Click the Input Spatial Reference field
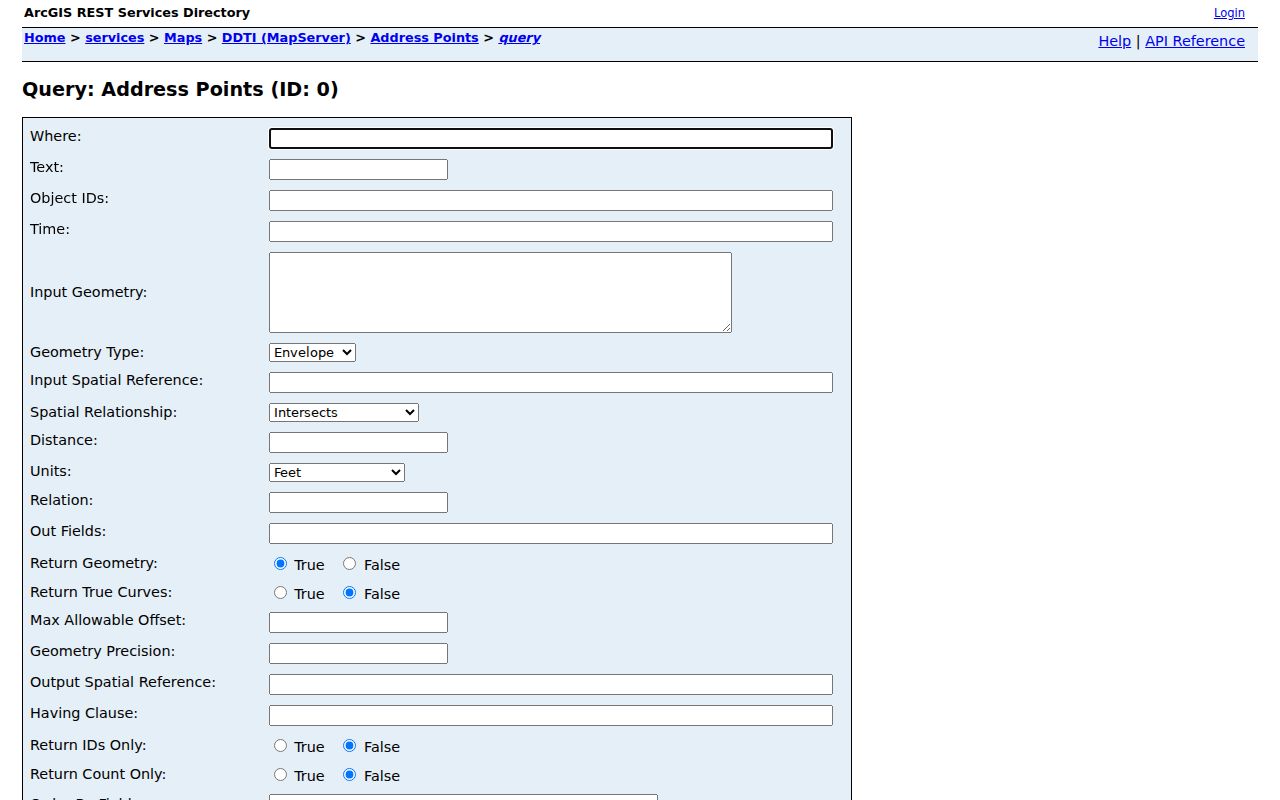Screen dimensions: 1280x800 551,383
